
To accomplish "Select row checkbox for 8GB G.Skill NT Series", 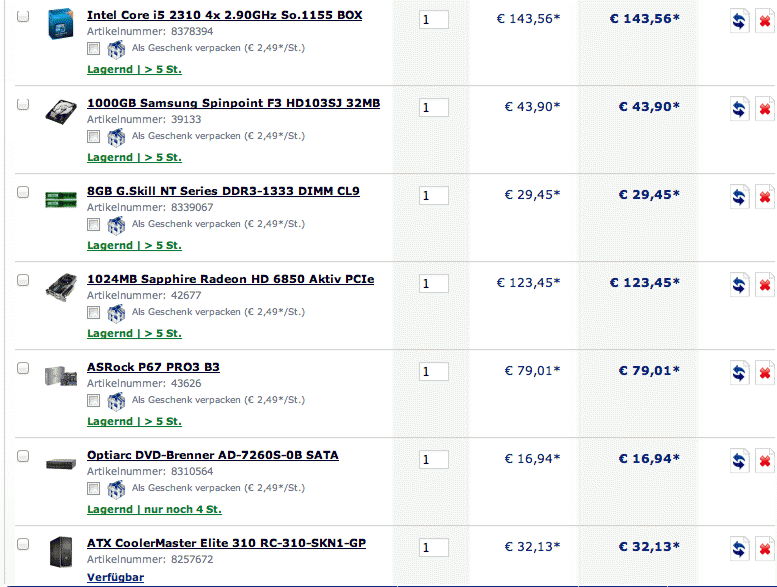I will (23, 192).
